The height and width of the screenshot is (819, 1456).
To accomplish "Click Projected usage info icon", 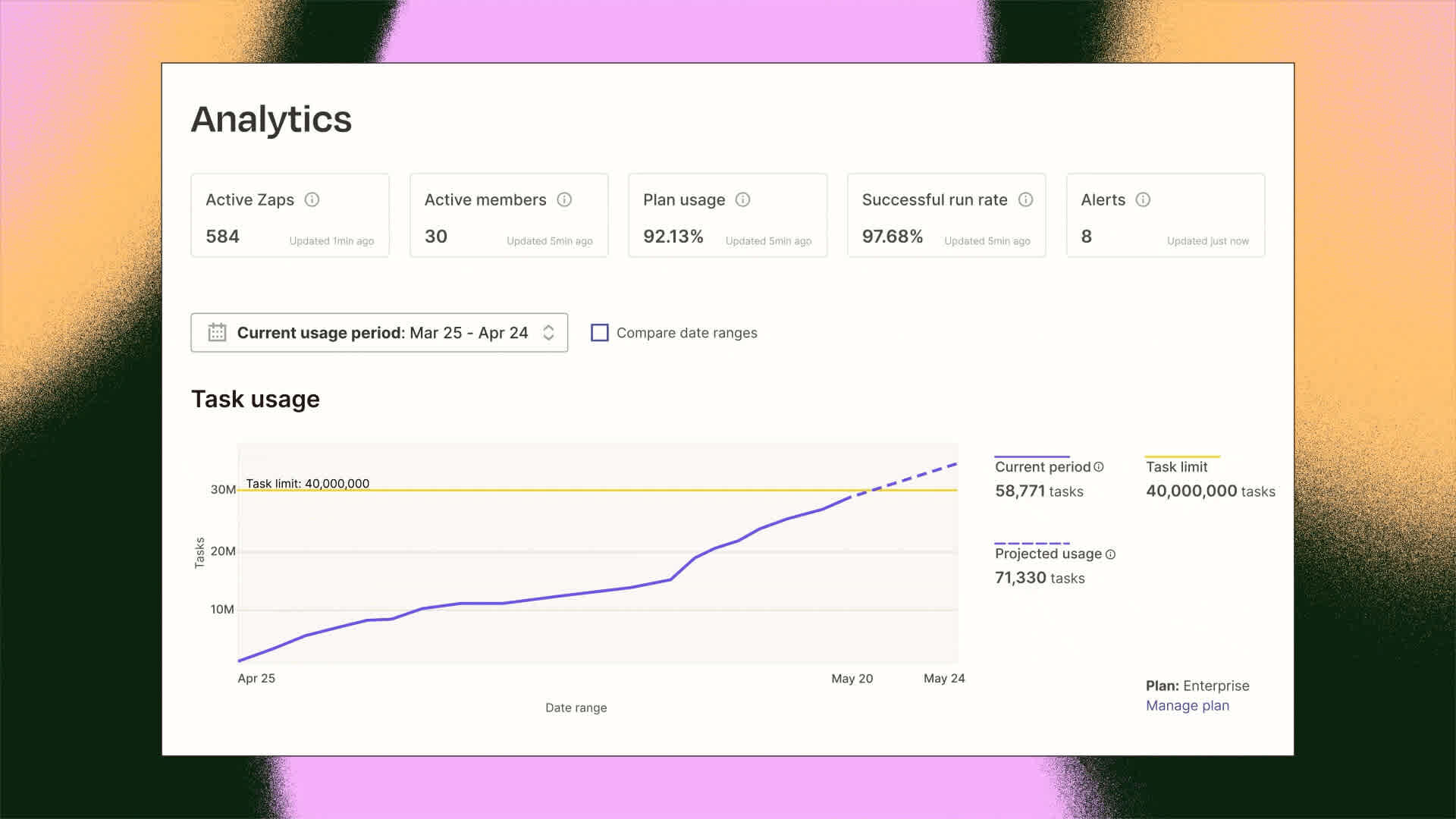I will (x=1110, y=554).
